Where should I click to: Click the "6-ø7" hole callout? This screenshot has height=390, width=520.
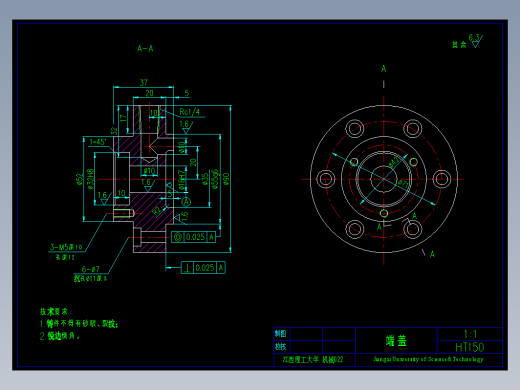pyautogui.click(x=91, y=269)
